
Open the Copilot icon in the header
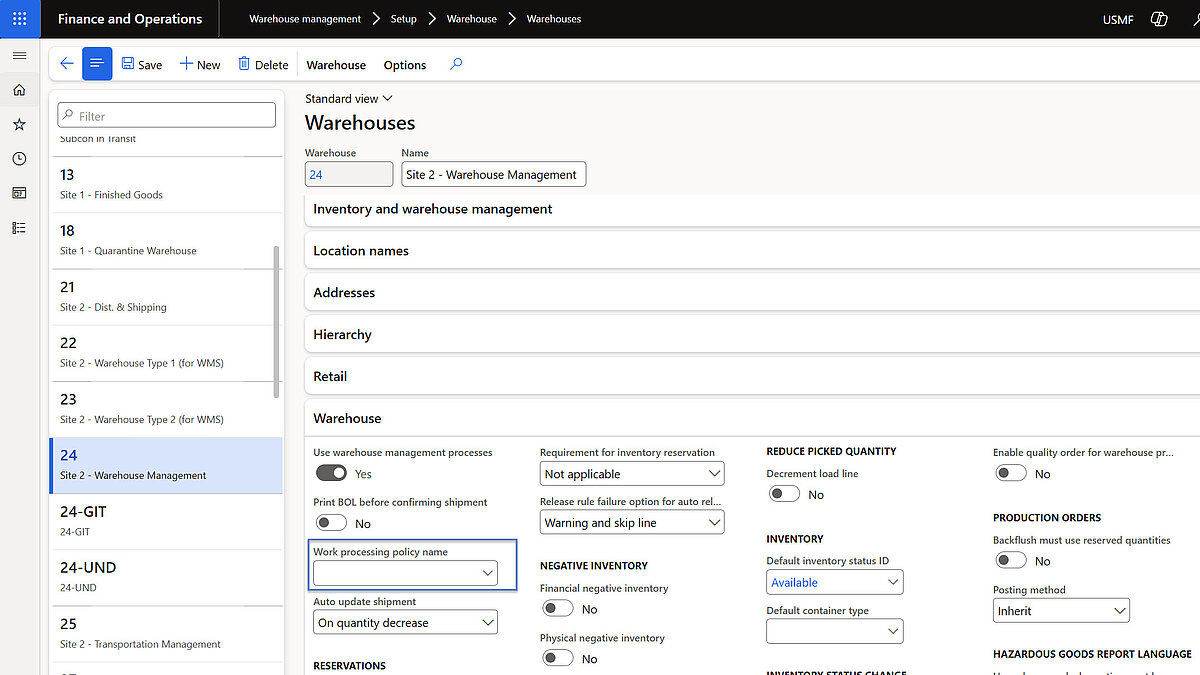(1159, 19)
